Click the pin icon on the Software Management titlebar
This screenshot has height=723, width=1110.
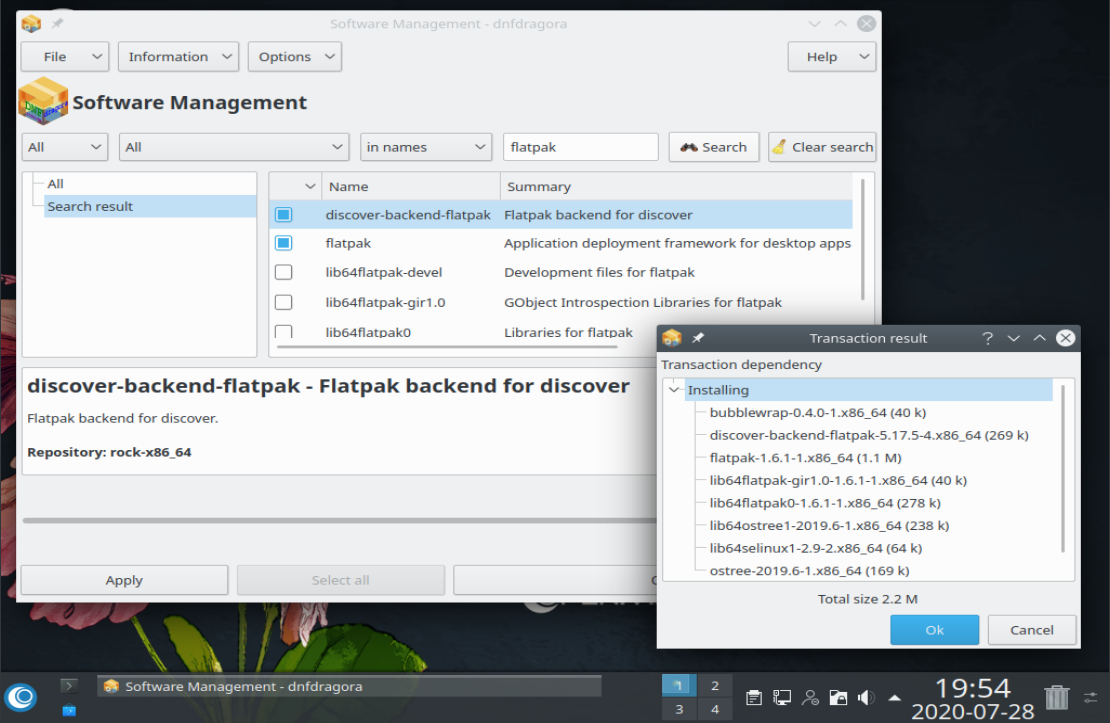point(57,22)
